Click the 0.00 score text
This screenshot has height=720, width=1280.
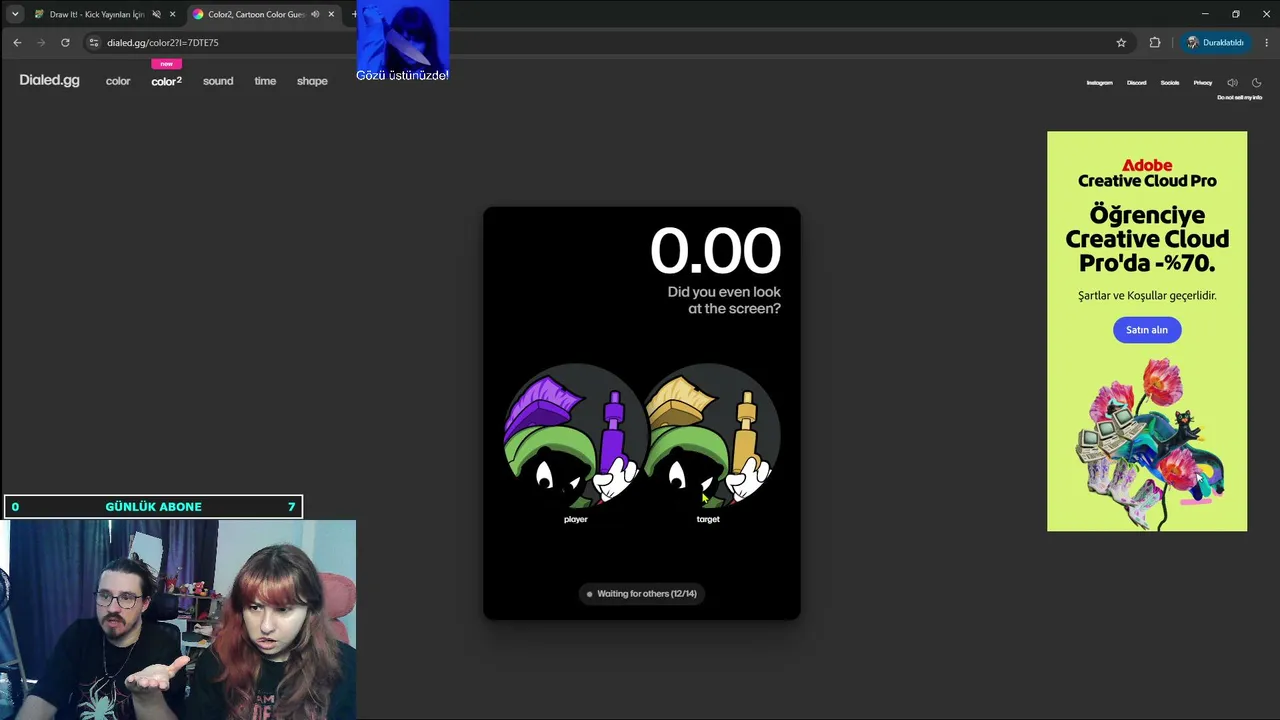[715, 250]
